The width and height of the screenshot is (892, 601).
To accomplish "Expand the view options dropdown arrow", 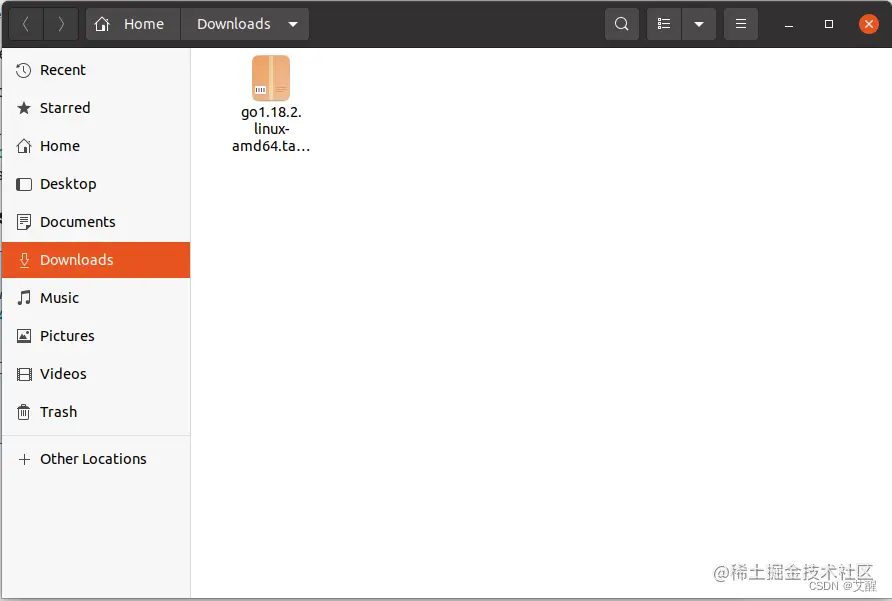I will pyautogui.click(x=699, y=24).
